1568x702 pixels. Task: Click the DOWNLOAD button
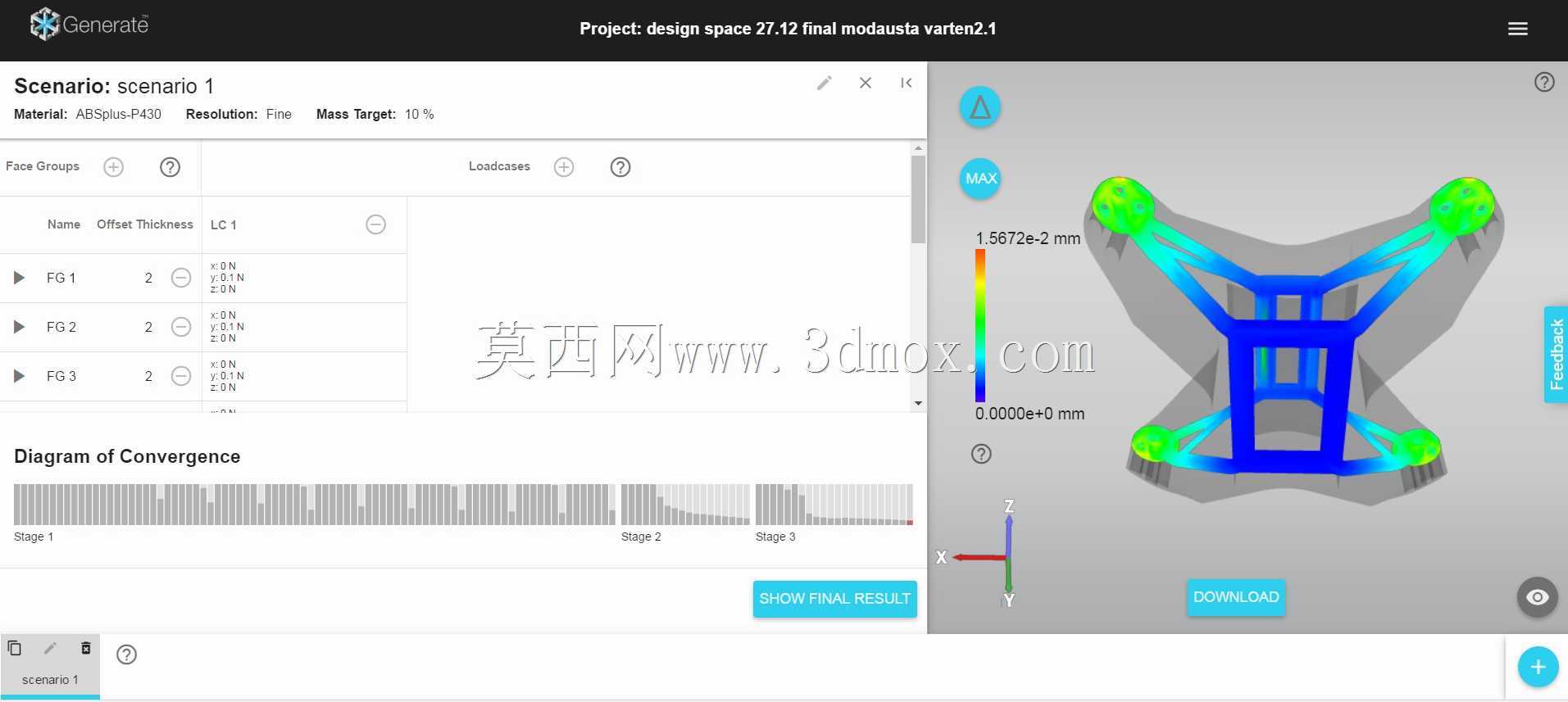[1236, 597]
